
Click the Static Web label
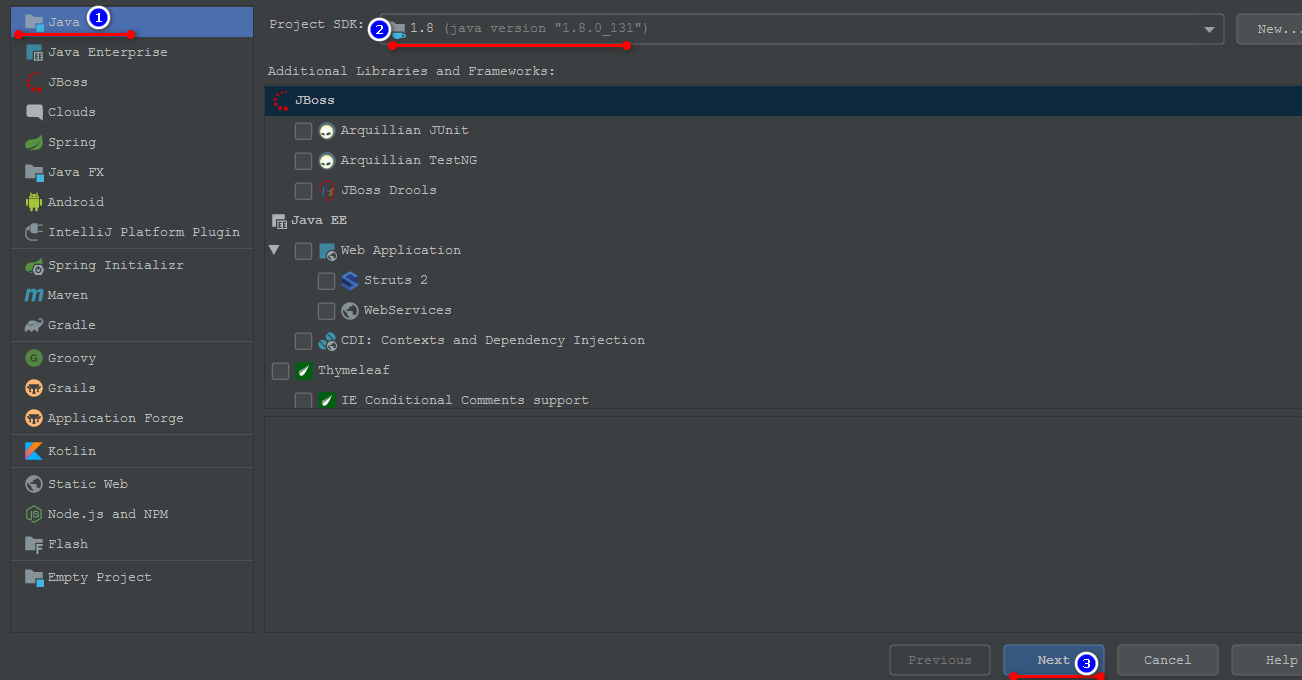pyautogui.click(x=88, y=484)
